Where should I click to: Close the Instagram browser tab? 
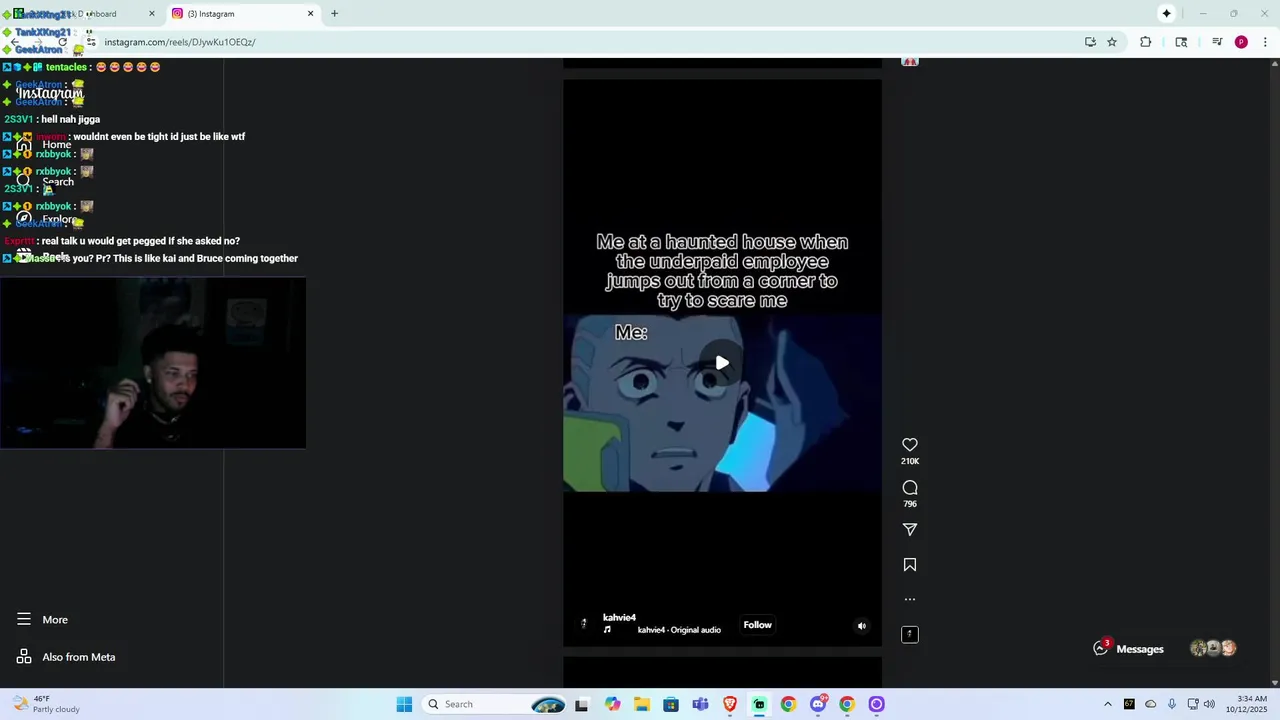(310, 14)
